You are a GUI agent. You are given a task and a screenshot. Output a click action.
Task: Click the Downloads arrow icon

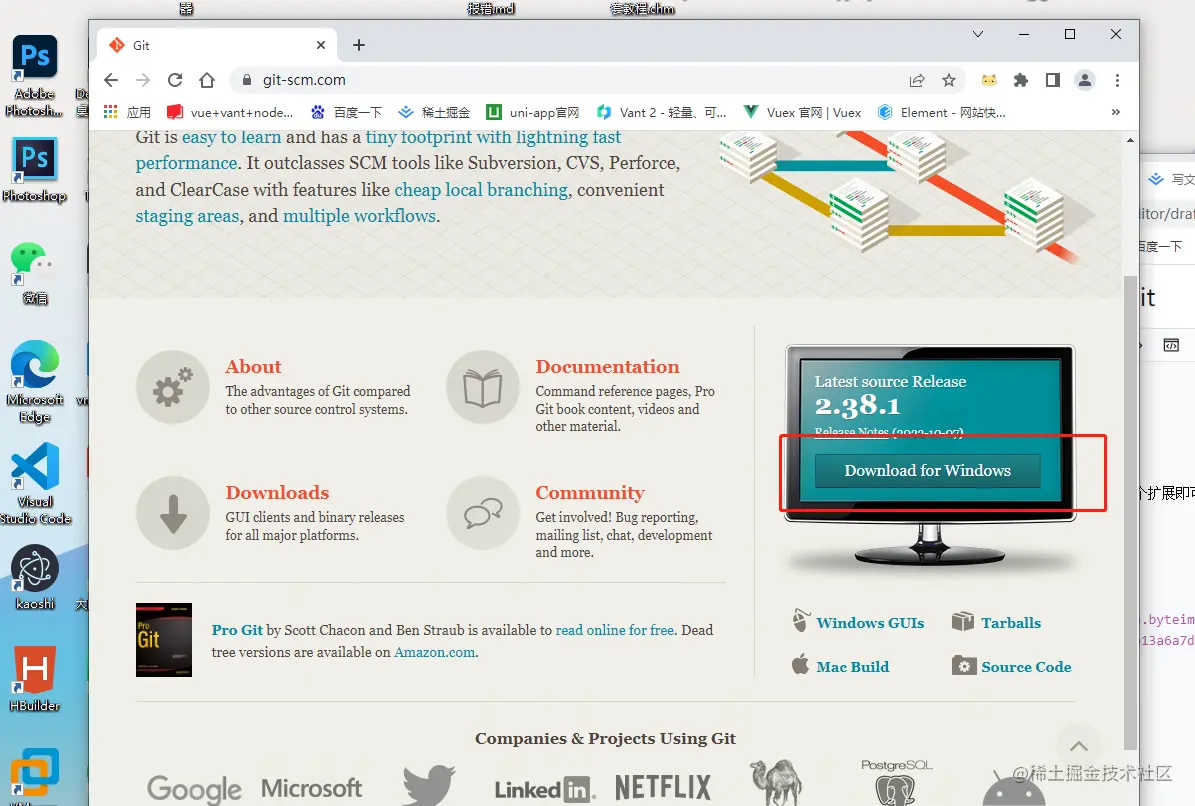coord(173,513)
